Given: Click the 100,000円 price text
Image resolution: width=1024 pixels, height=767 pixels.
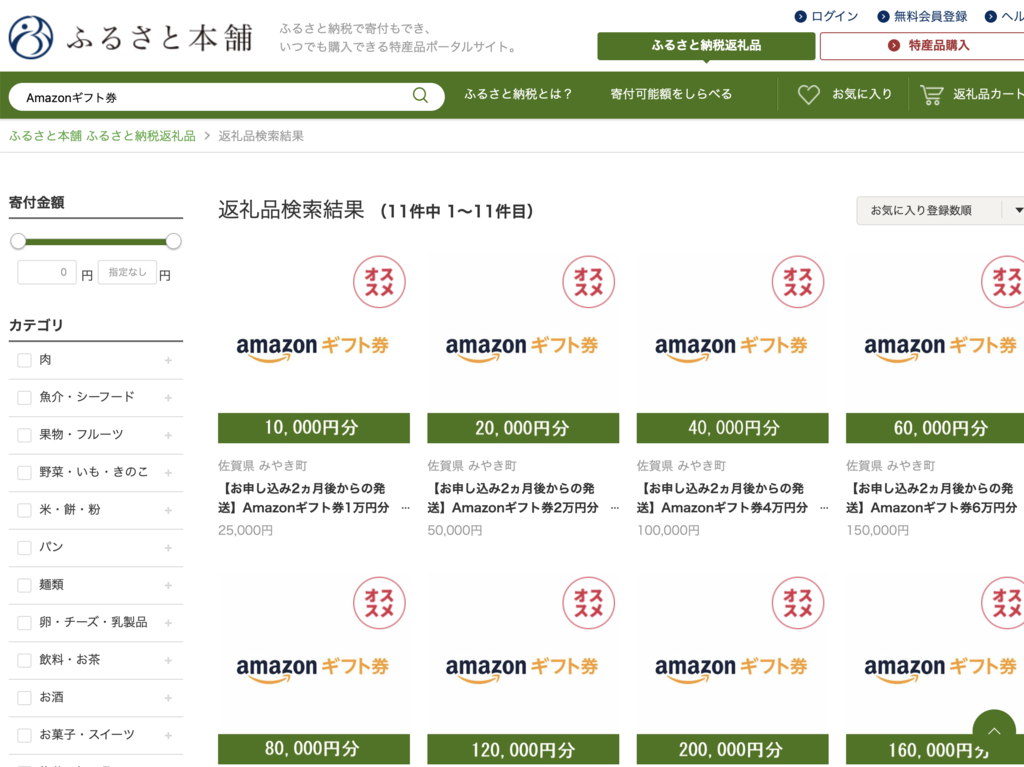Looking at the screenshot, I should tap(668, 530).
